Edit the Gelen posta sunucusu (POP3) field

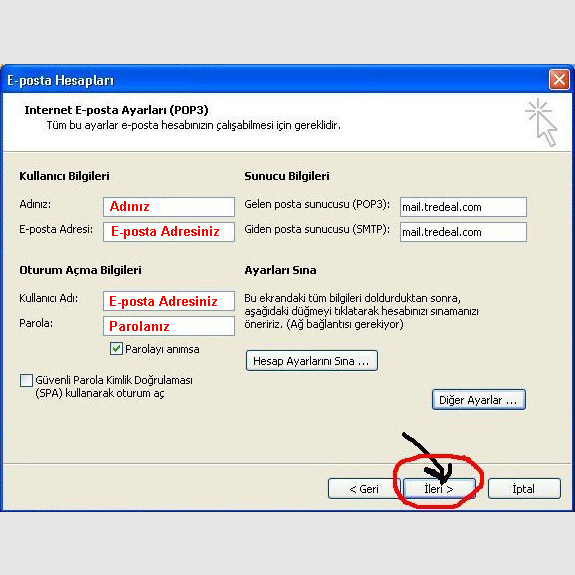pos(463,207)
